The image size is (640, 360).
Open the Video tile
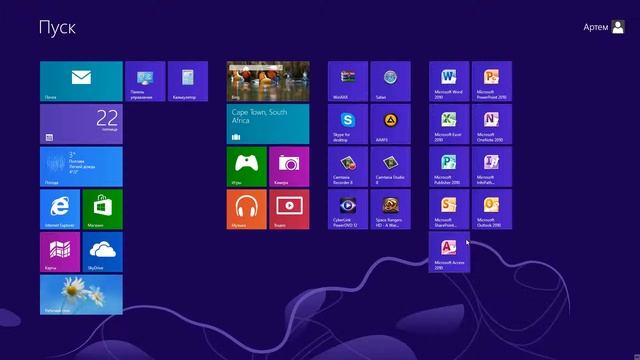pos(289,209)
